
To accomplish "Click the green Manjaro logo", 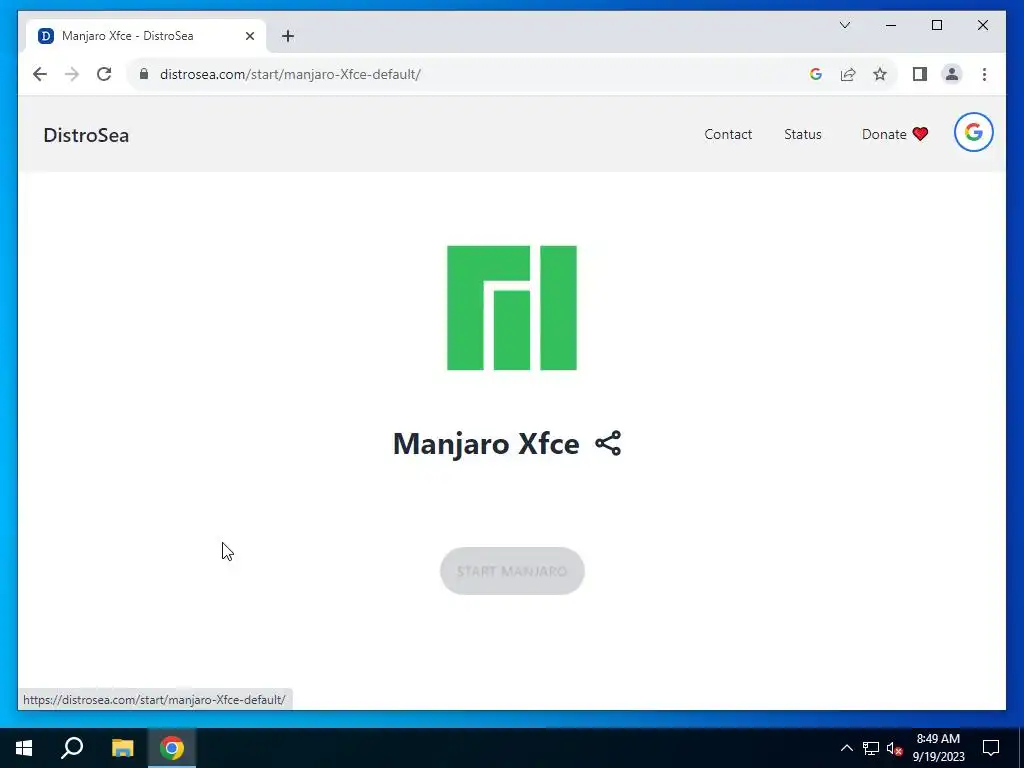I will point(512,308).
